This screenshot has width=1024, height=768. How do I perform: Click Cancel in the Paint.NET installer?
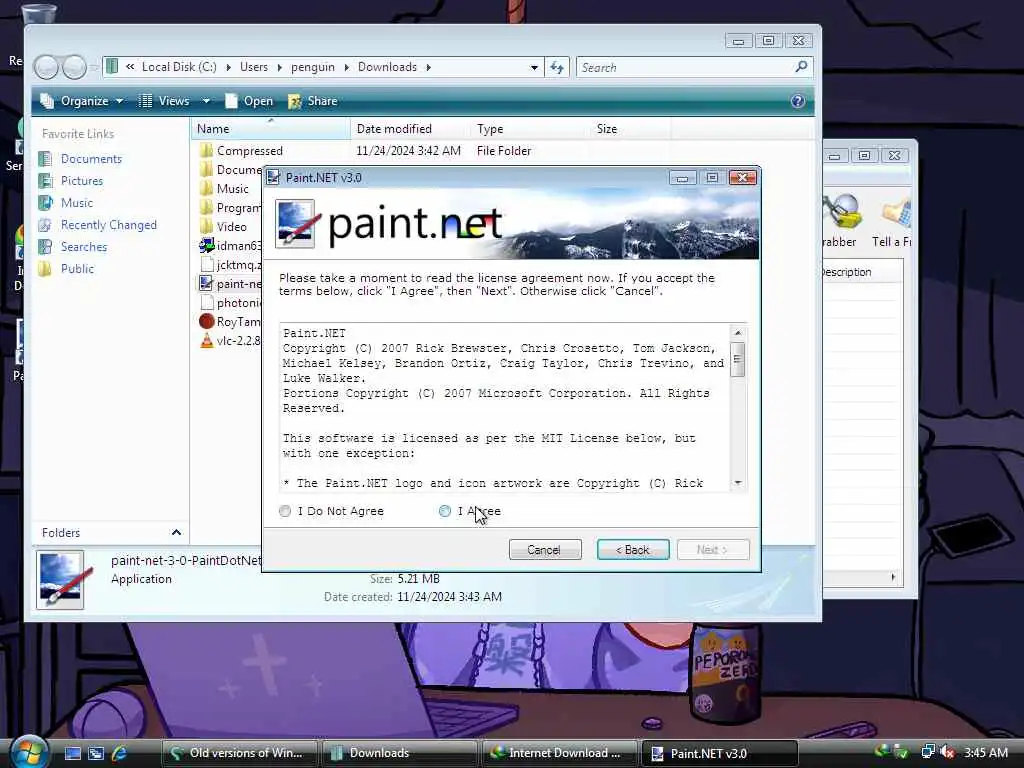[x=545, y=550]
